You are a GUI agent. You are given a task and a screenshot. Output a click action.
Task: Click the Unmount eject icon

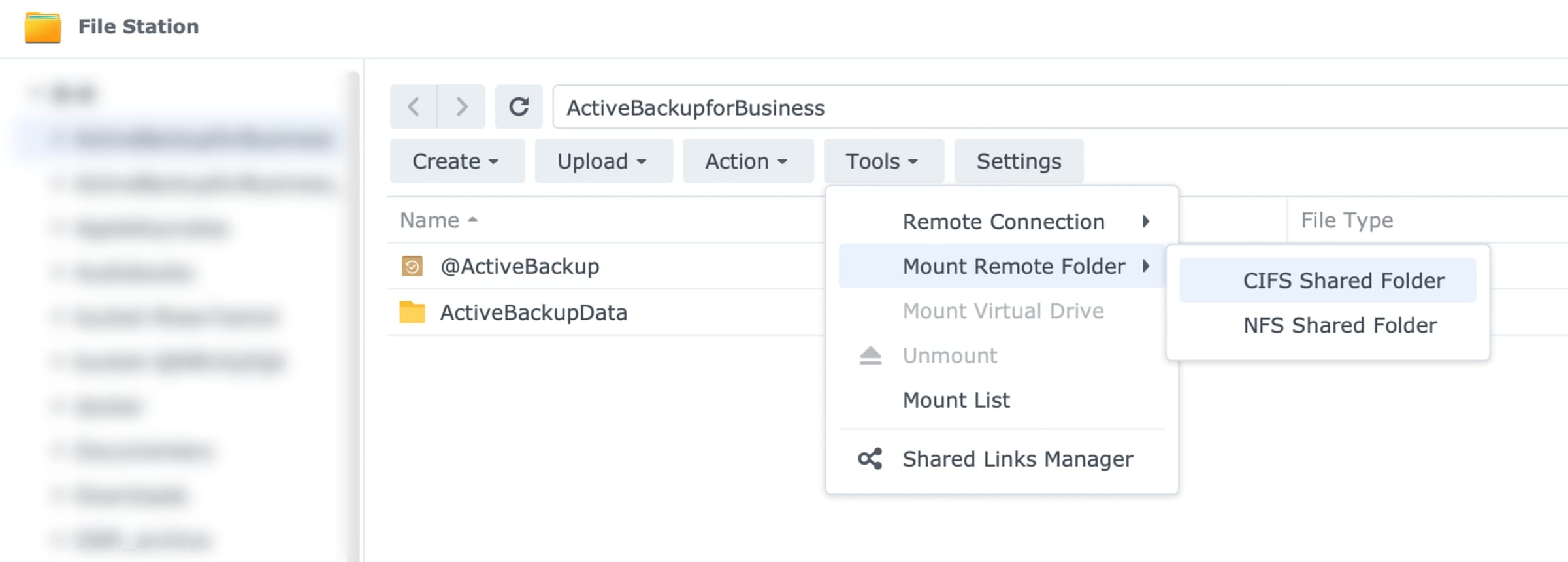[x=870, y=355]
